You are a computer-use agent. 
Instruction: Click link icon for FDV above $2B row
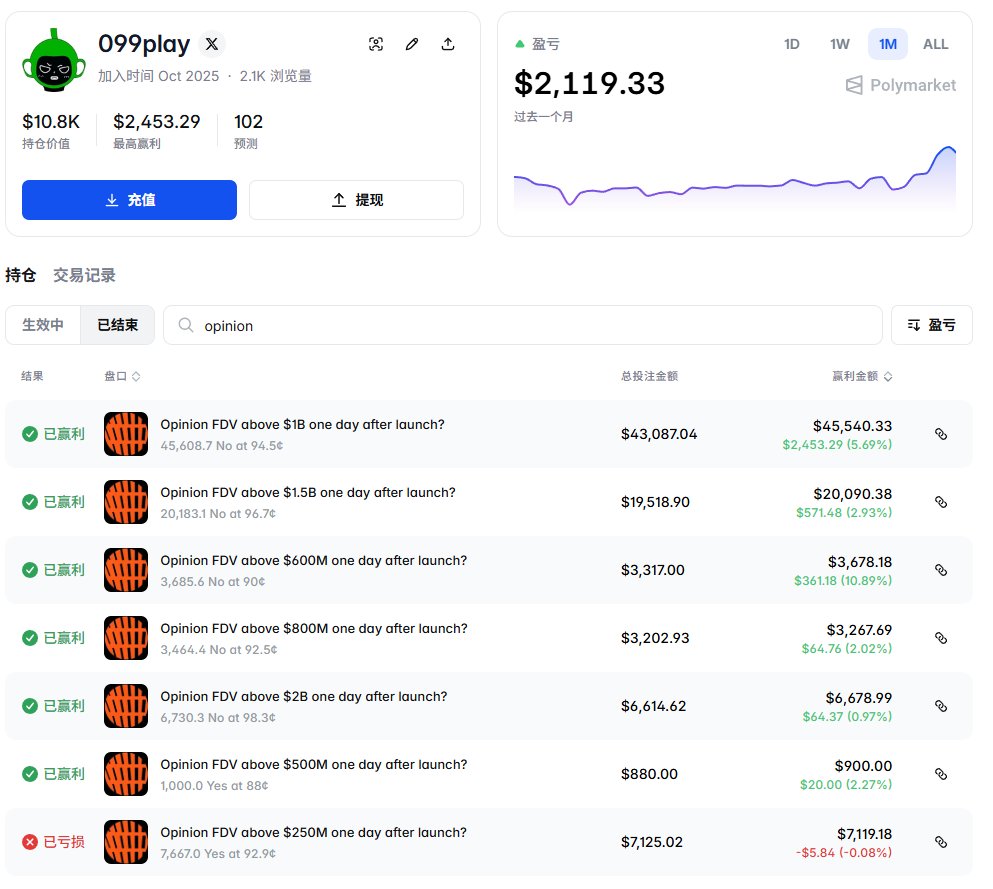[x=940, y=706]
